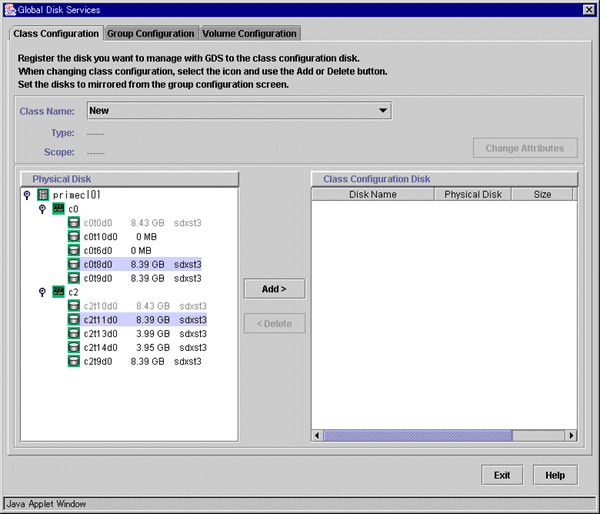Select the c2t11d0 disk icon
Image resolution: width=600 pixels, height=514 pixels.
[x=74, y=320]
